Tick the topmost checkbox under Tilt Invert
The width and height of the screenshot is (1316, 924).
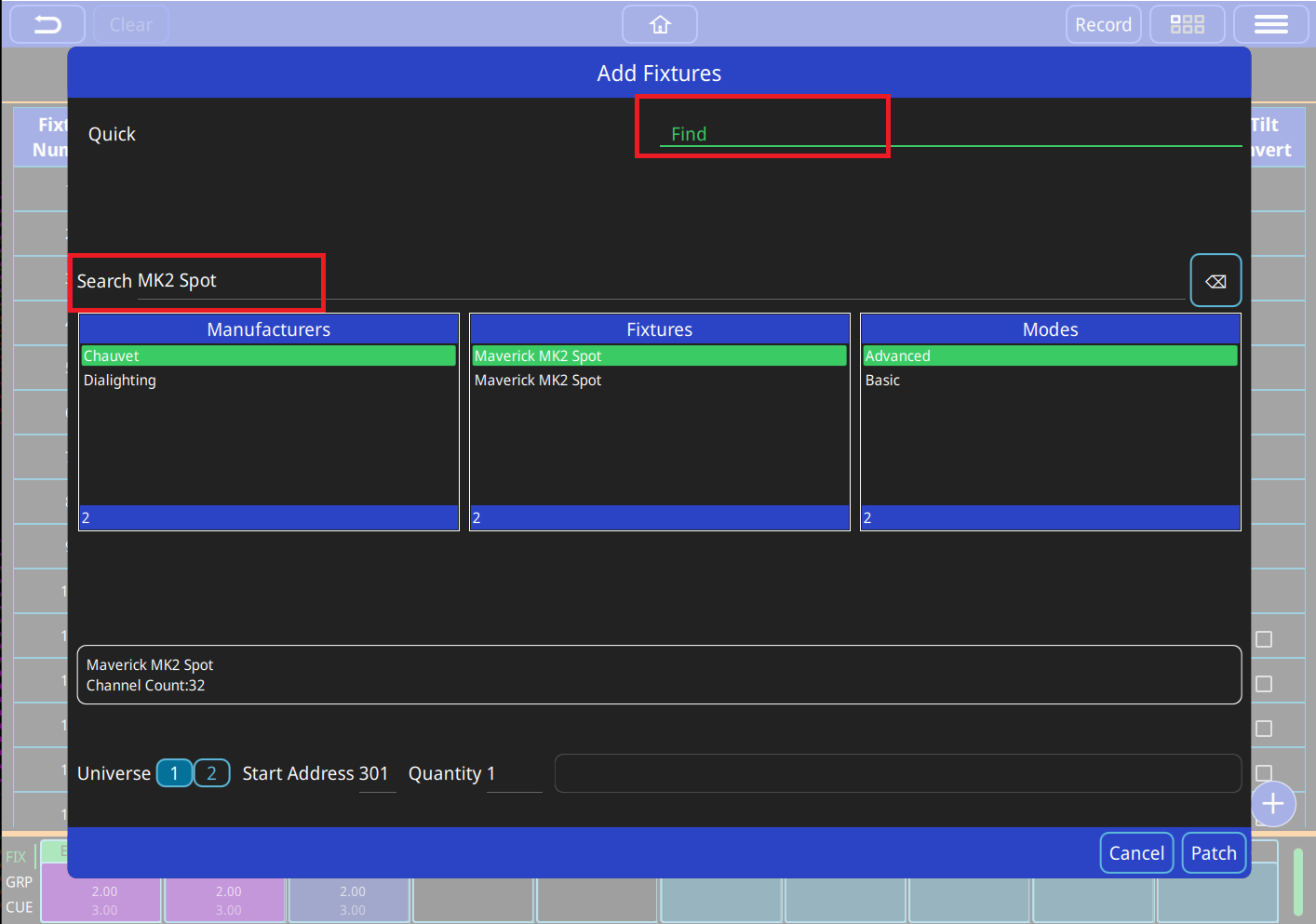point(1264,639)
